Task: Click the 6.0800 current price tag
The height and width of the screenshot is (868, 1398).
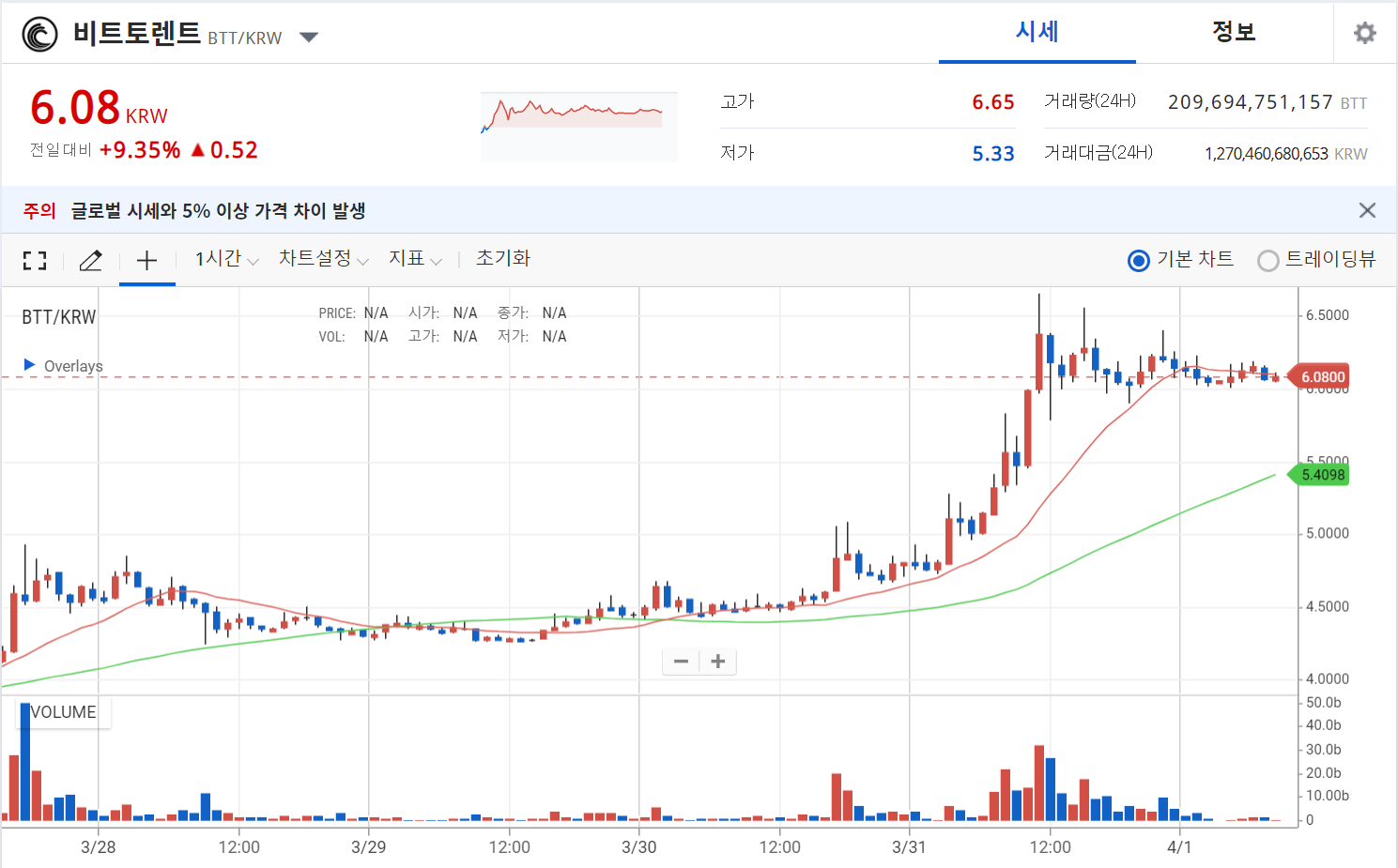Action: tap(1321, 377)
